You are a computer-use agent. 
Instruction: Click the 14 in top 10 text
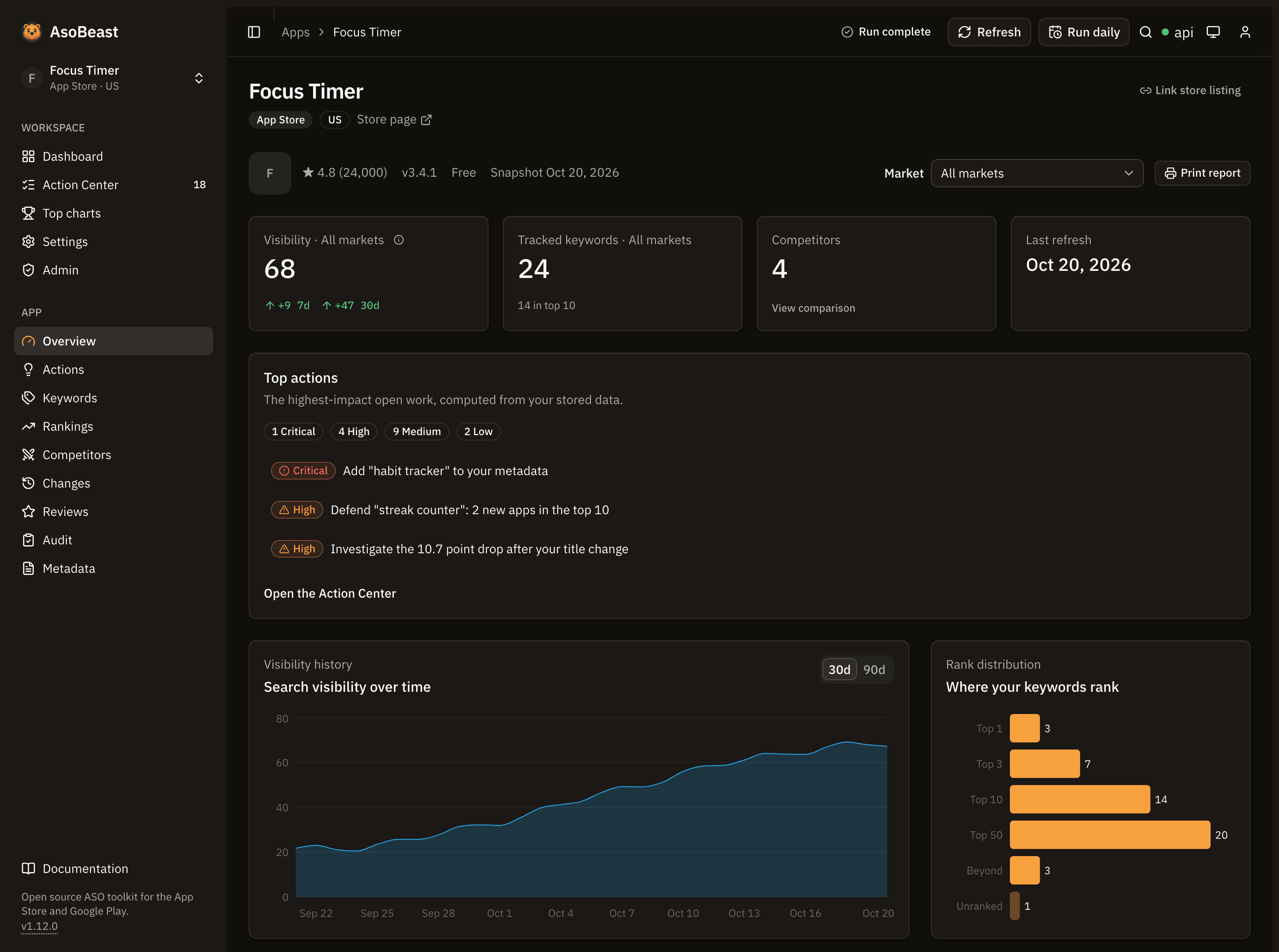[x=546, y=305]
